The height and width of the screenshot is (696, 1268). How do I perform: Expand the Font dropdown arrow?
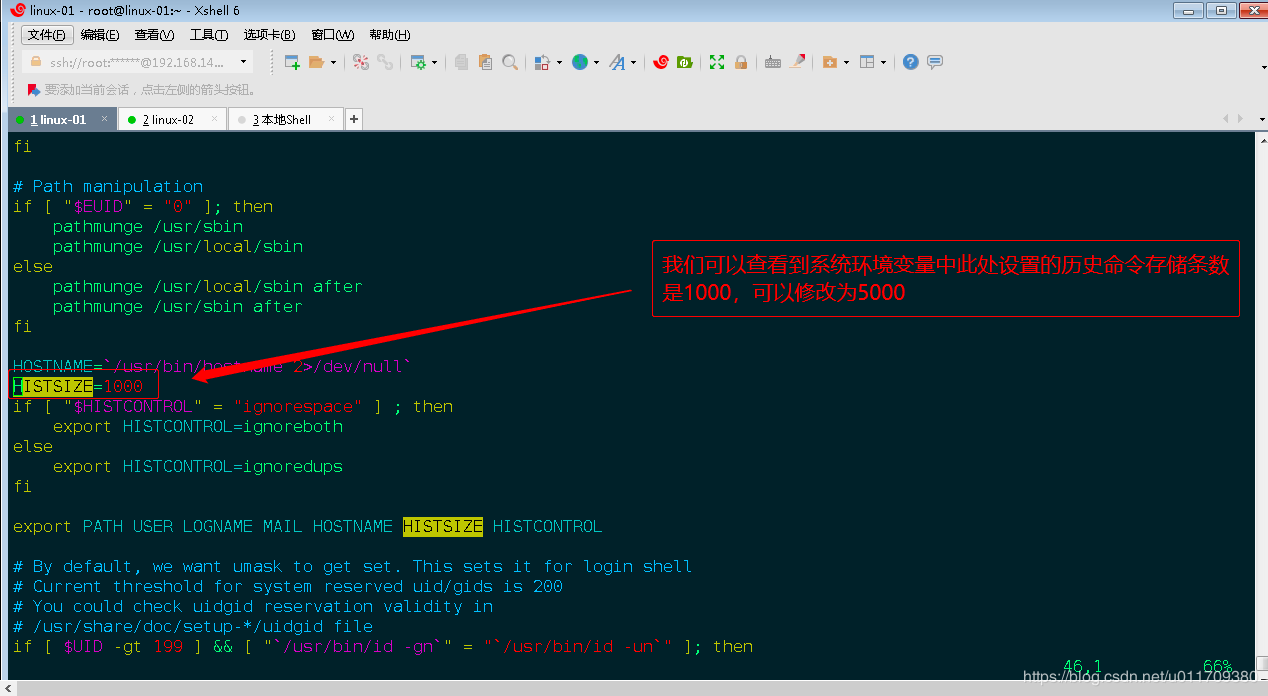tap(634, 62)
